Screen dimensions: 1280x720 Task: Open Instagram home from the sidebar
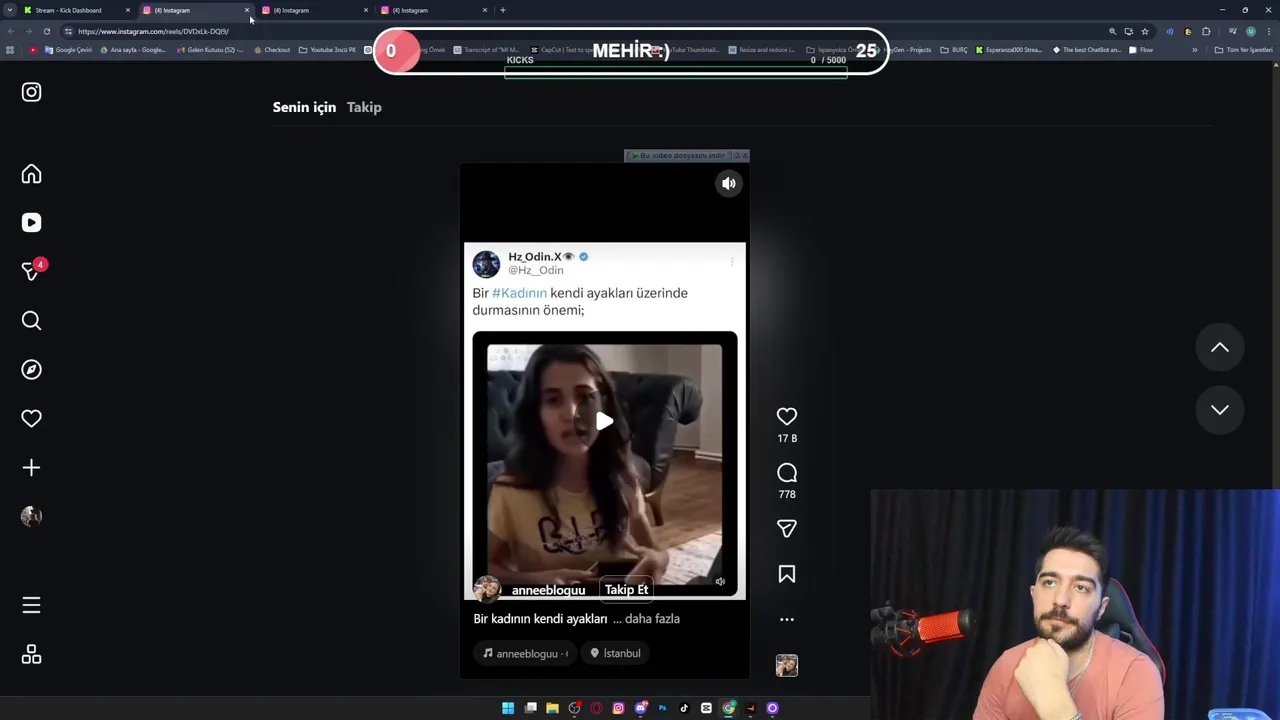click(31, 174)
